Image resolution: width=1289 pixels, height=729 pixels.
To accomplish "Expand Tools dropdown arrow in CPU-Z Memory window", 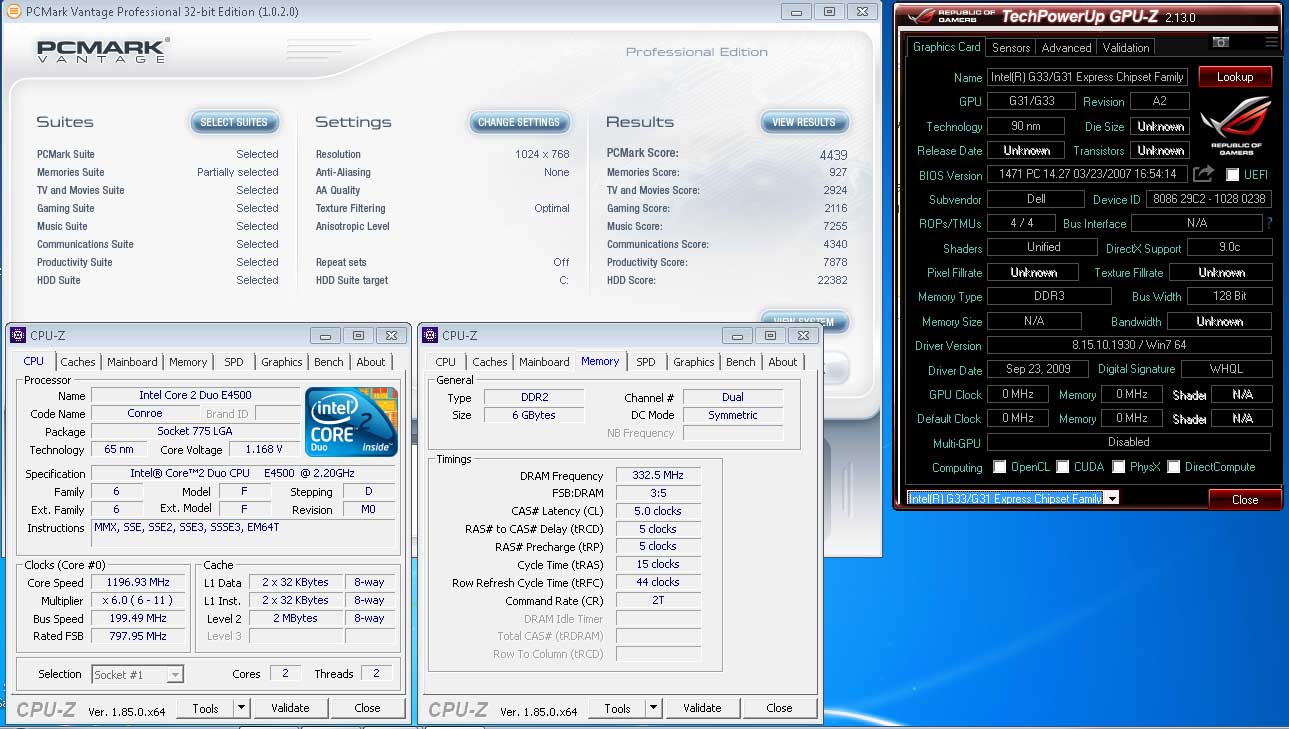I will (653, 708).
